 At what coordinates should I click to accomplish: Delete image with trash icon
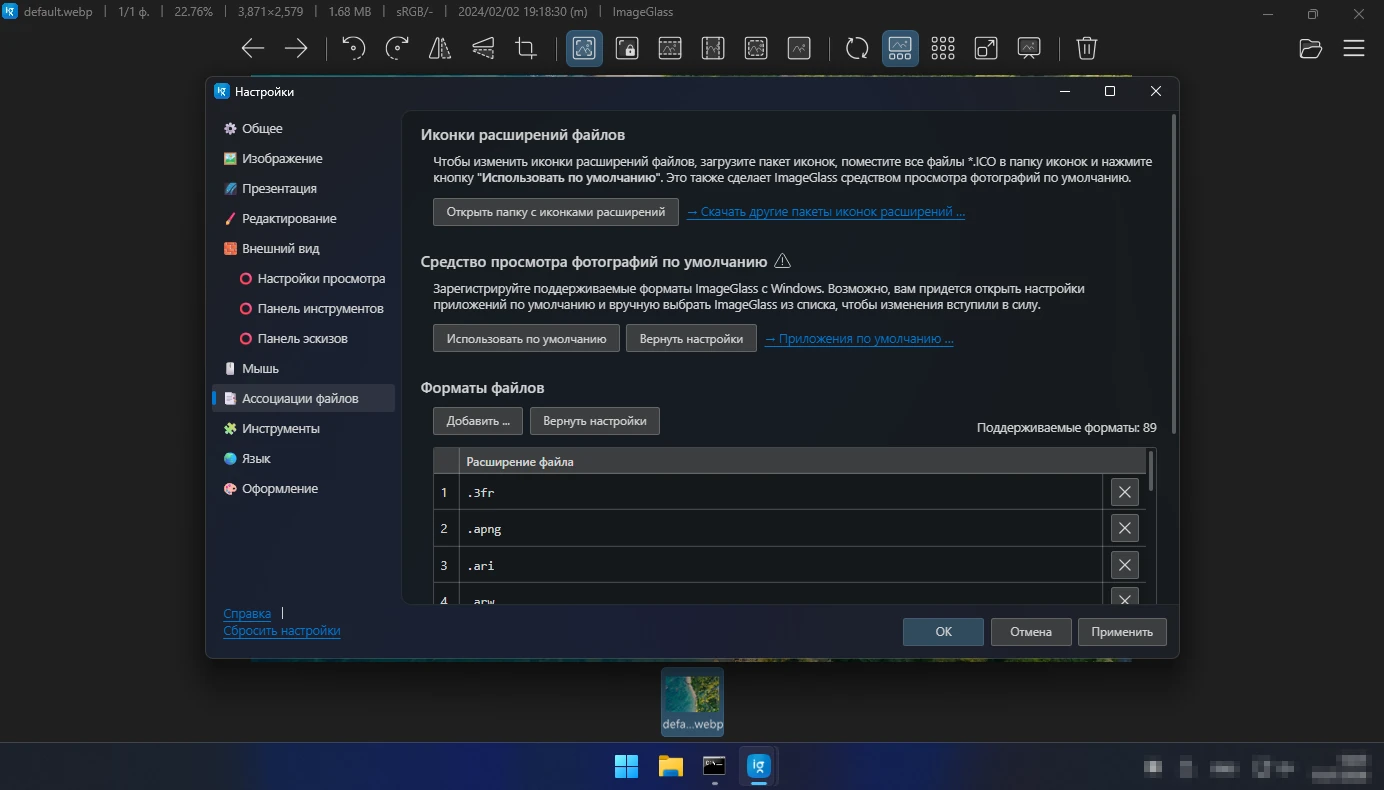click(1087, 48)
